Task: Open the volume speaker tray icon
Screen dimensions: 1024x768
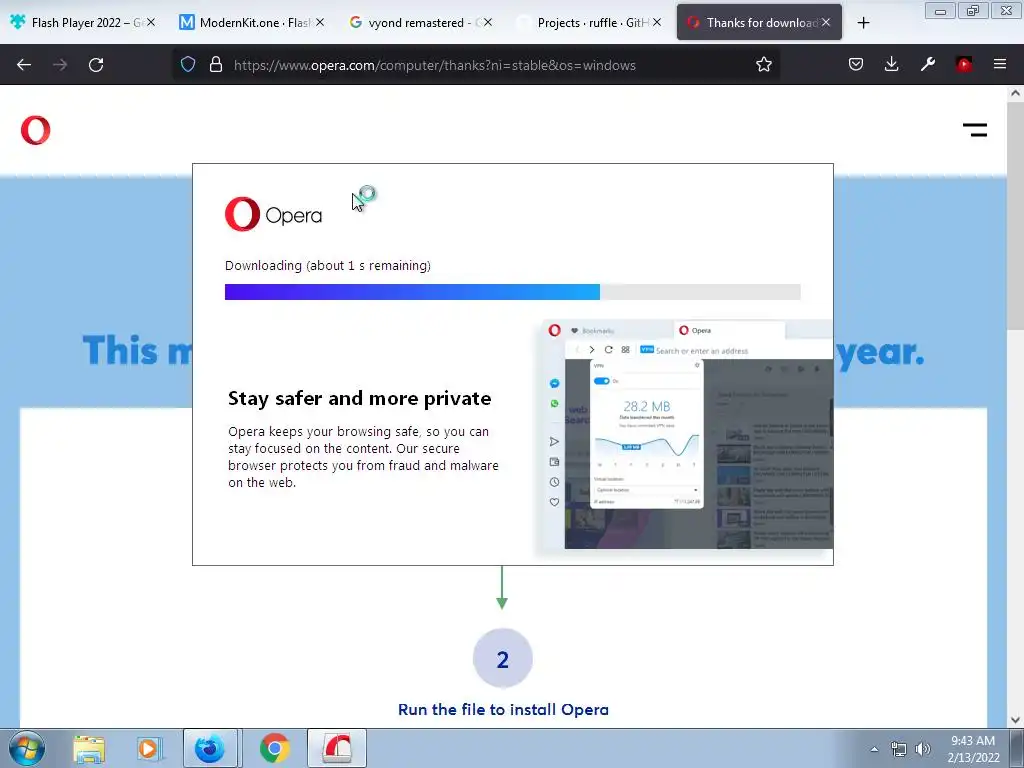Action: pyautogui.click(x=922, y=749)
